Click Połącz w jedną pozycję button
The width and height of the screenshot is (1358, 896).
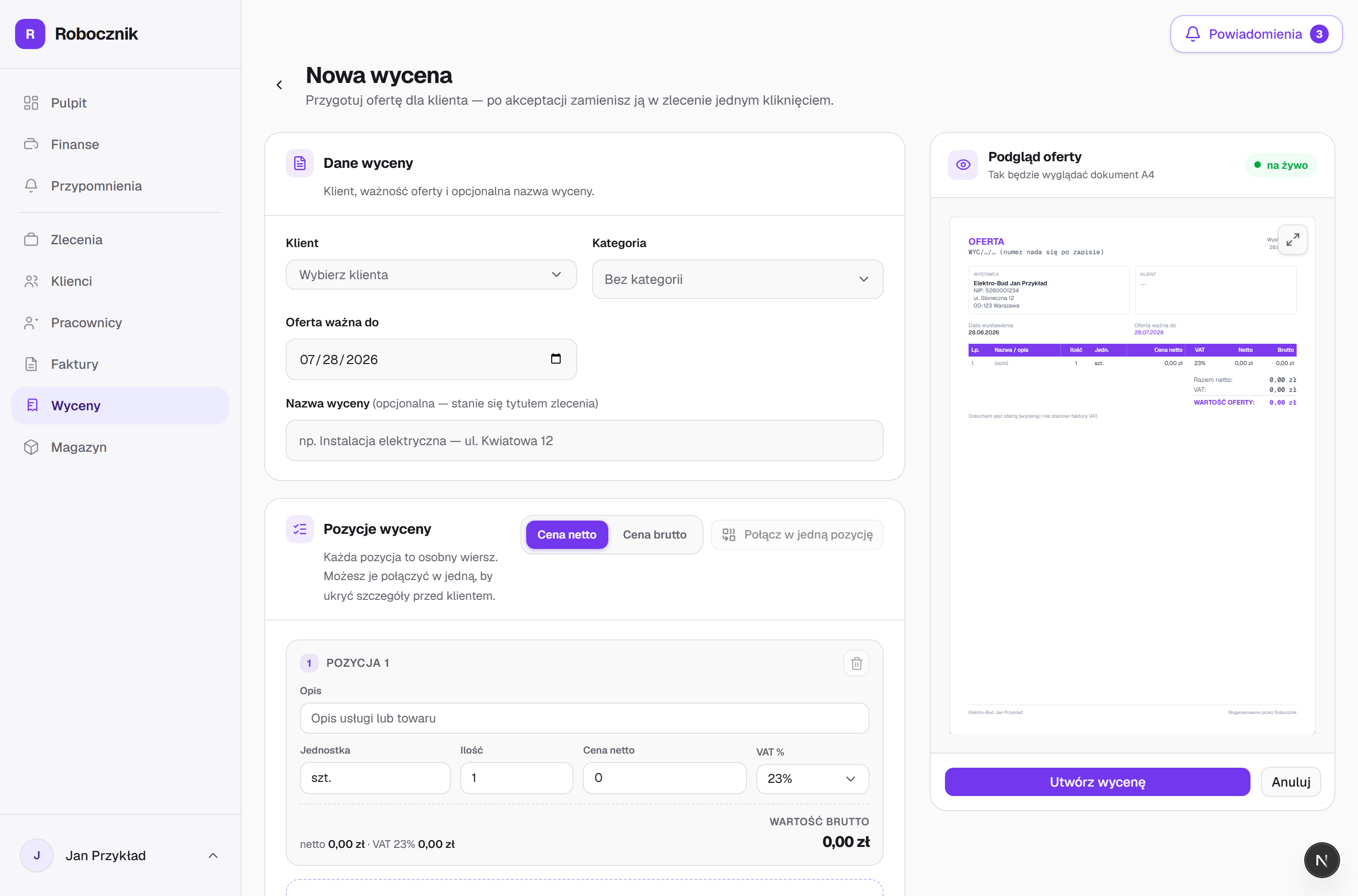pos(797,535)
